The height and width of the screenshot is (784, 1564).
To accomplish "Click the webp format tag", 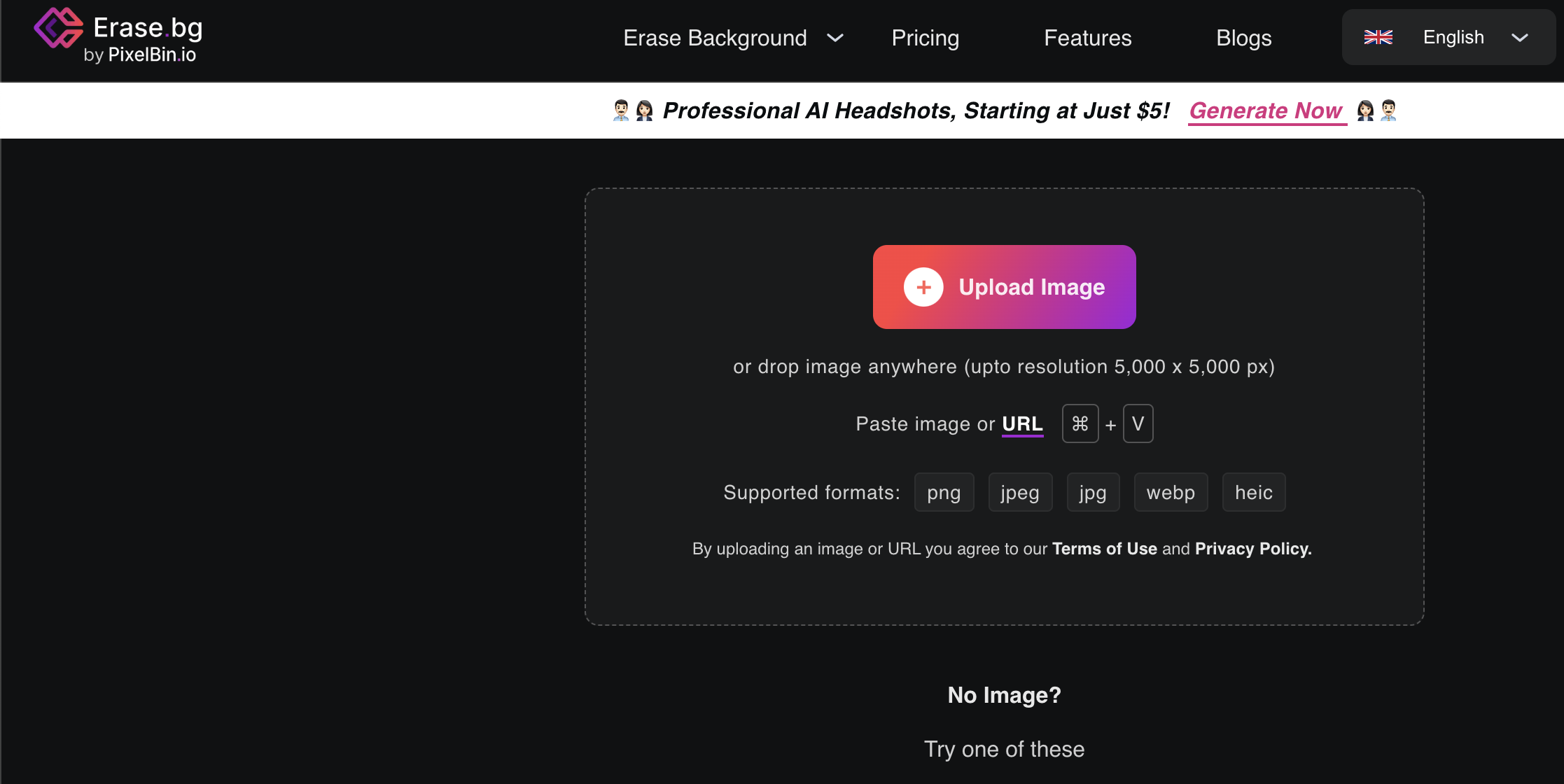I will point(1170,492).
